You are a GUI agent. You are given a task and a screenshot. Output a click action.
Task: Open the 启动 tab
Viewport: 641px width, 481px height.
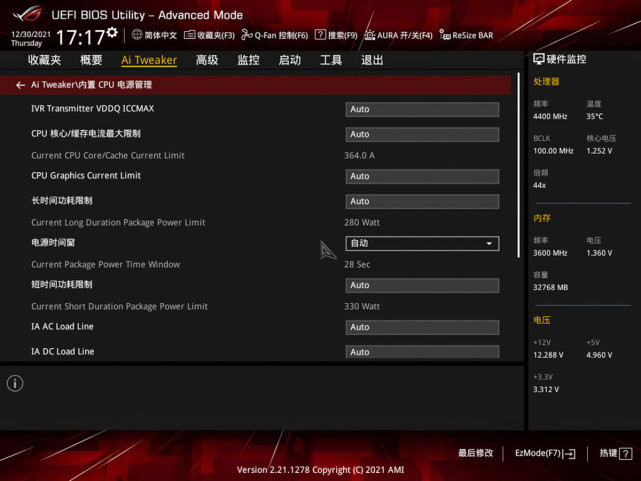[289, 60]
